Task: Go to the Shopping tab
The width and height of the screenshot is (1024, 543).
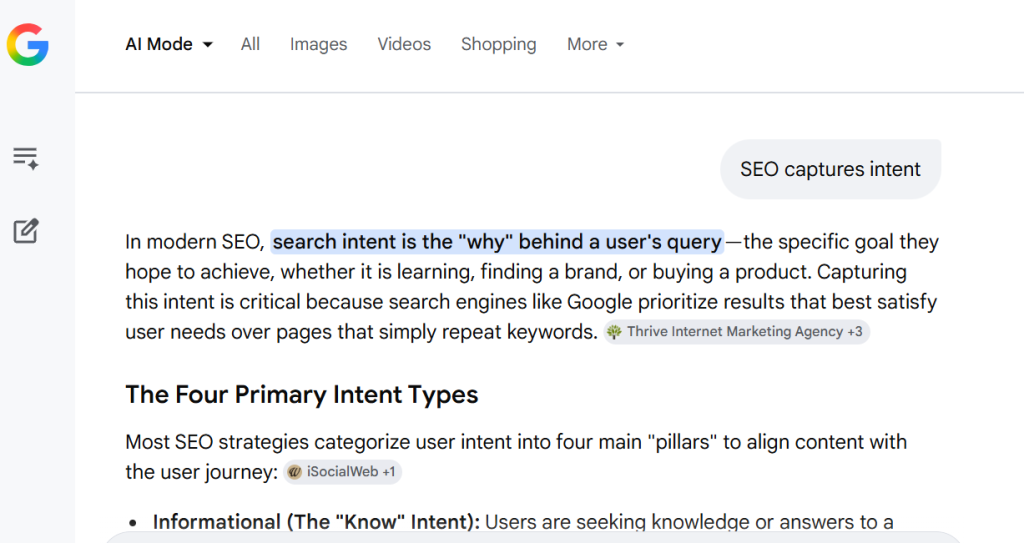Action: pyautogui.click(x=498, y=44)
